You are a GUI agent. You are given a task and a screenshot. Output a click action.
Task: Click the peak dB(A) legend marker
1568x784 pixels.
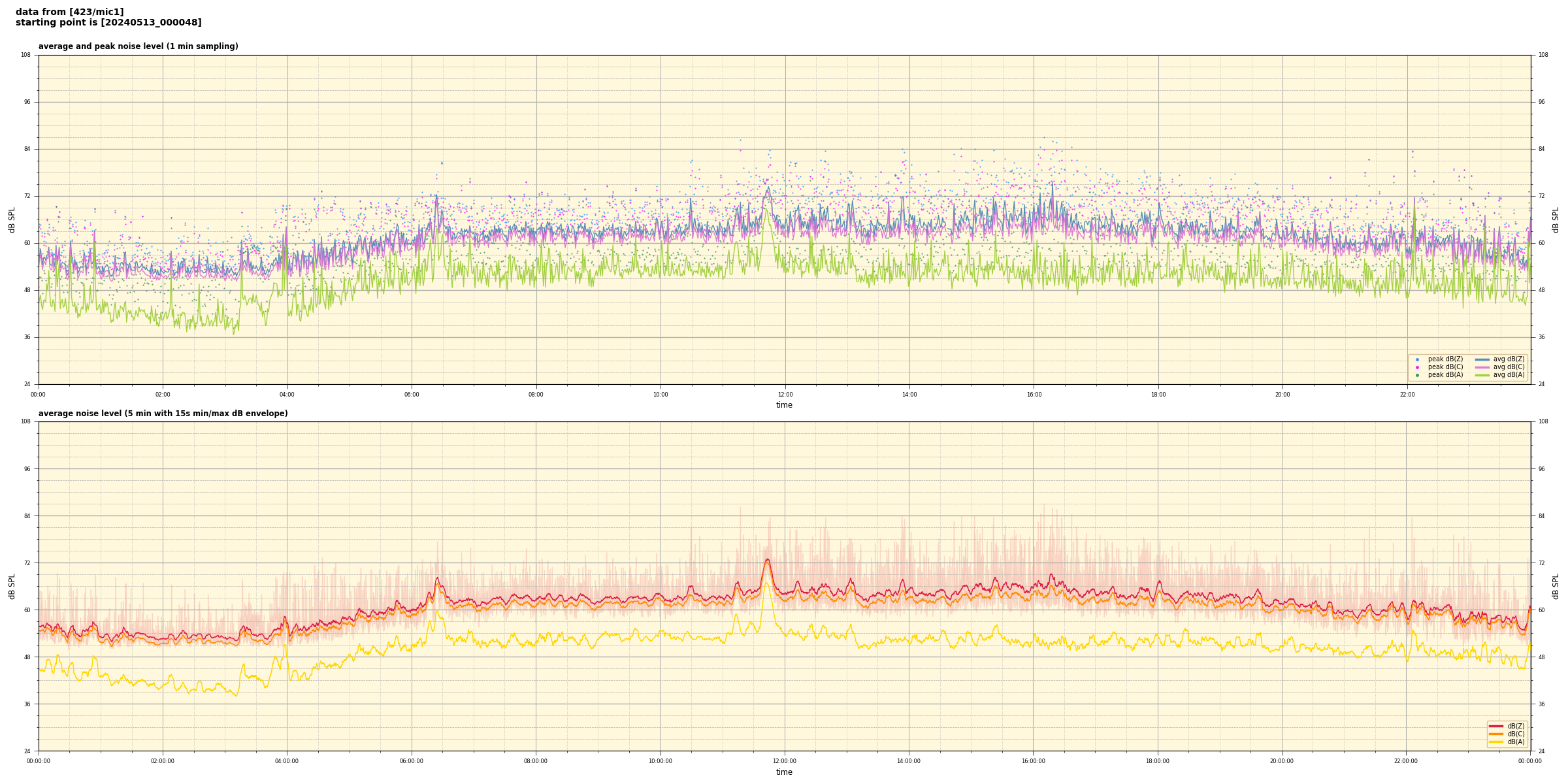[x=1417, y=375]
